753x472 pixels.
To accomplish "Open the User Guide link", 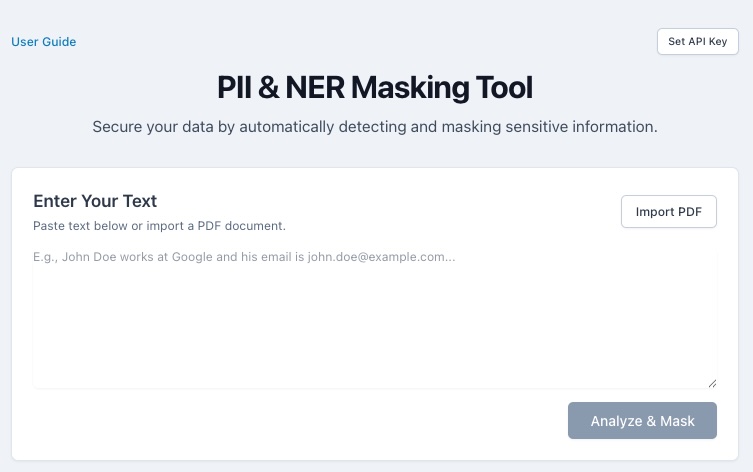I will (44, 42).
